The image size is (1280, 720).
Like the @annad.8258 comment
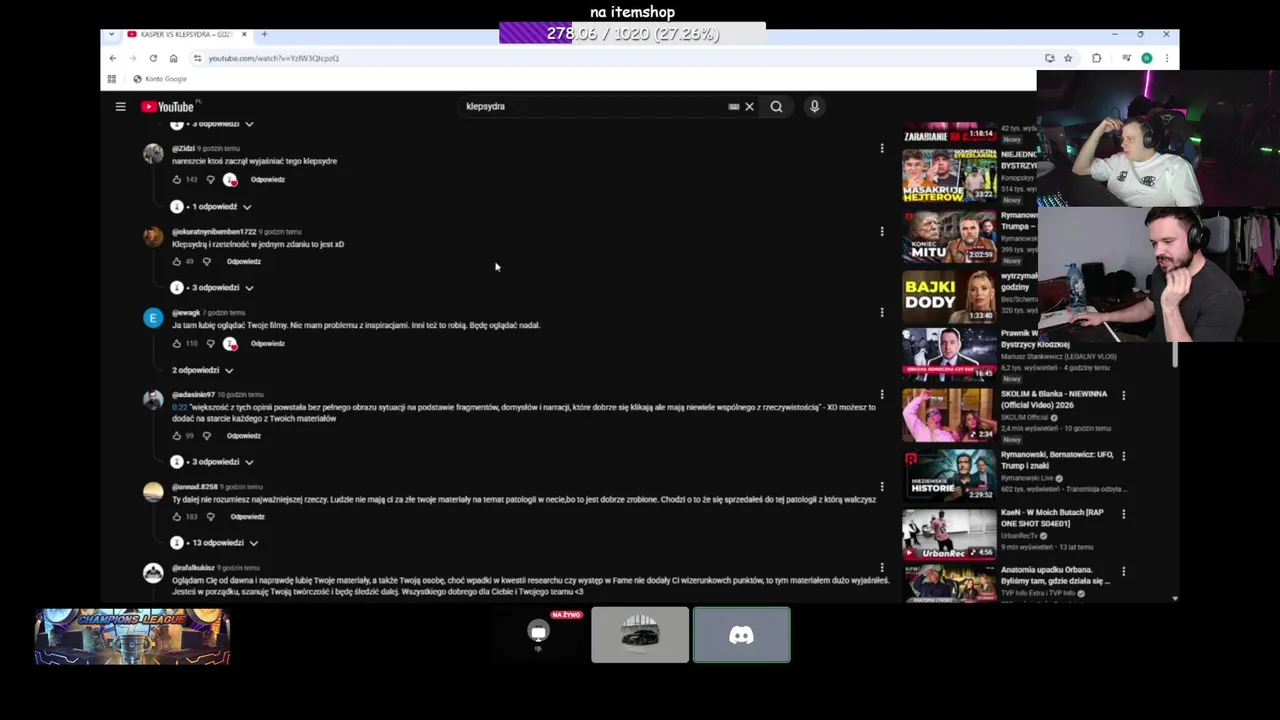click(177, 517)
